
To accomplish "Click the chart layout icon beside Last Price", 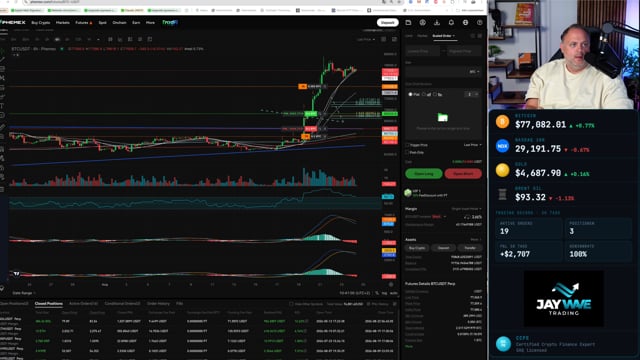I will 383,40.
